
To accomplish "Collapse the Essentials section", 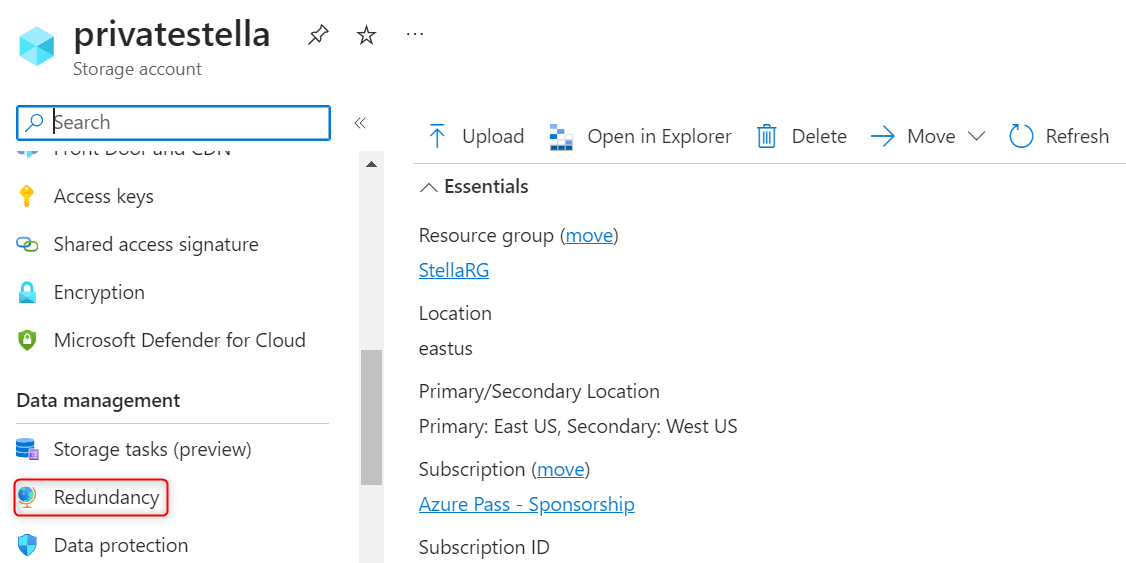I will 429,187.
